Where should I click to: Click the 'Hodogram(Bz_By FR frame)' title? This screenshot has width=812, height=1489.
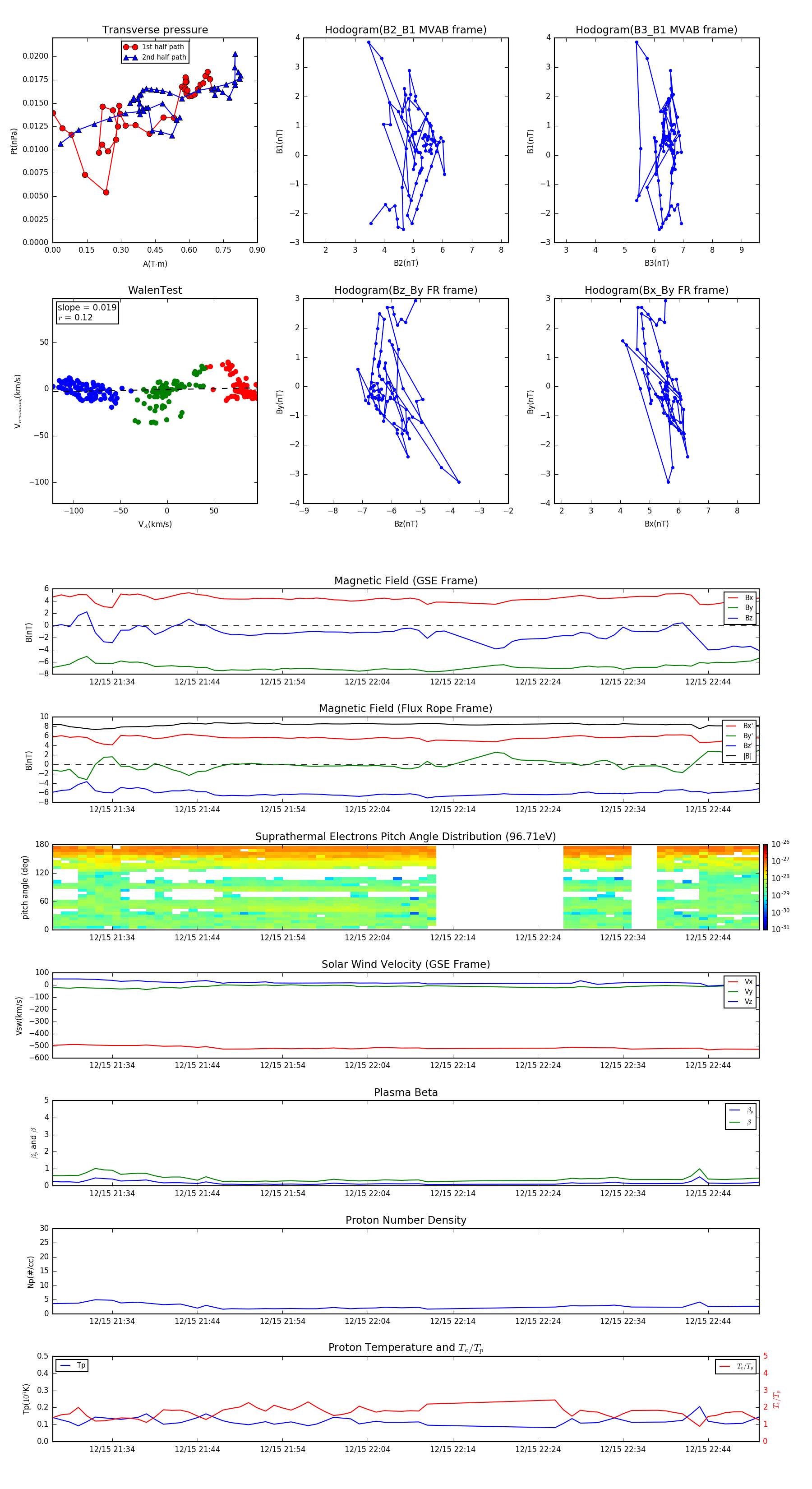click(406, 290)
